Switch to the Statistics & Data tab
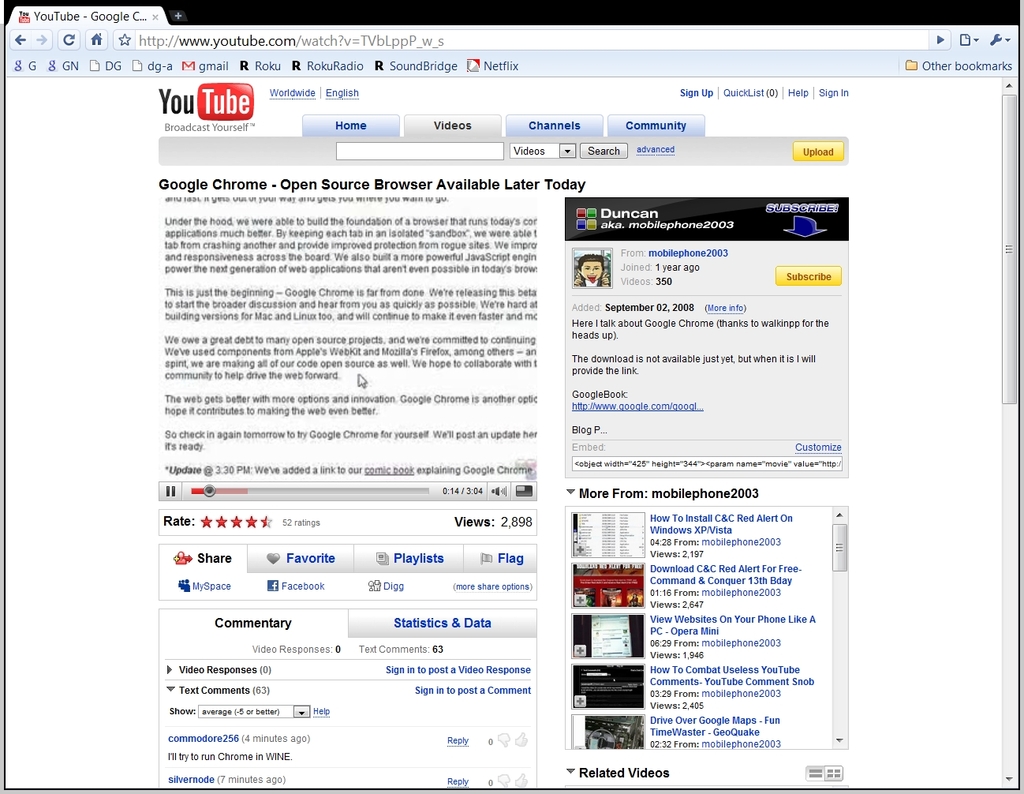1024x794 pixels. 442,623
